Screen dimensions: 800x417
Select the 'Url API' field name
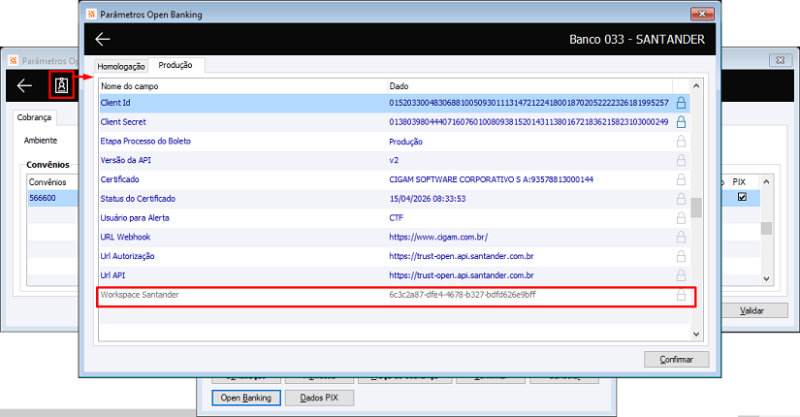pyautogui.click(x=112, y=275)
